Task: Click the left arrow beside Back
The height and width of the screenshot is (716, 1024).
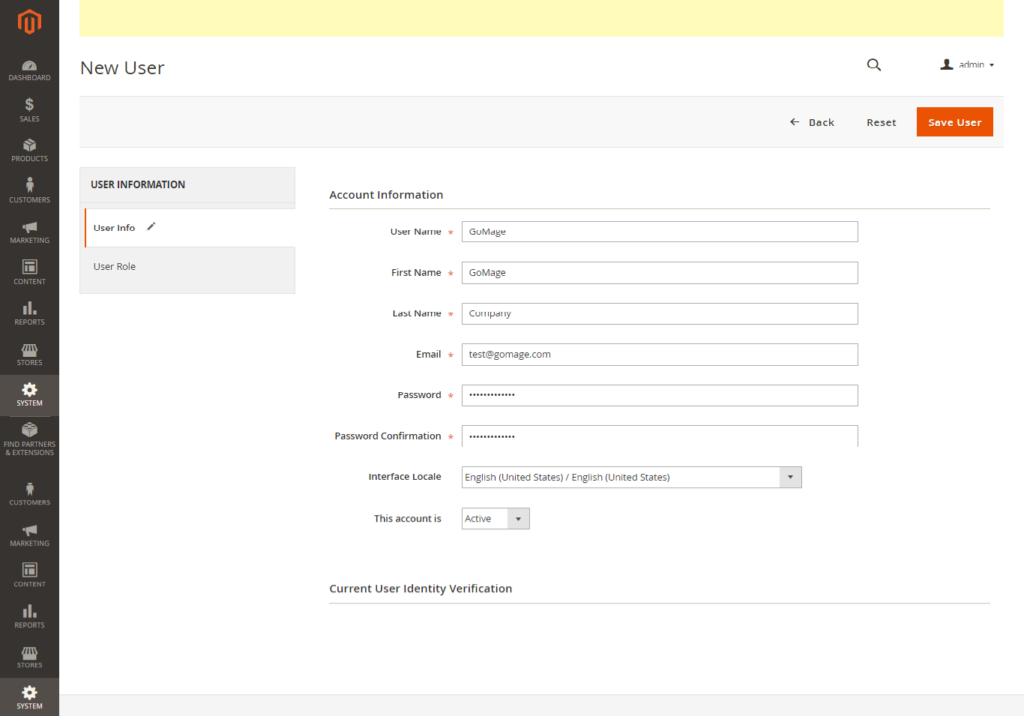Action: pos(794,122)
